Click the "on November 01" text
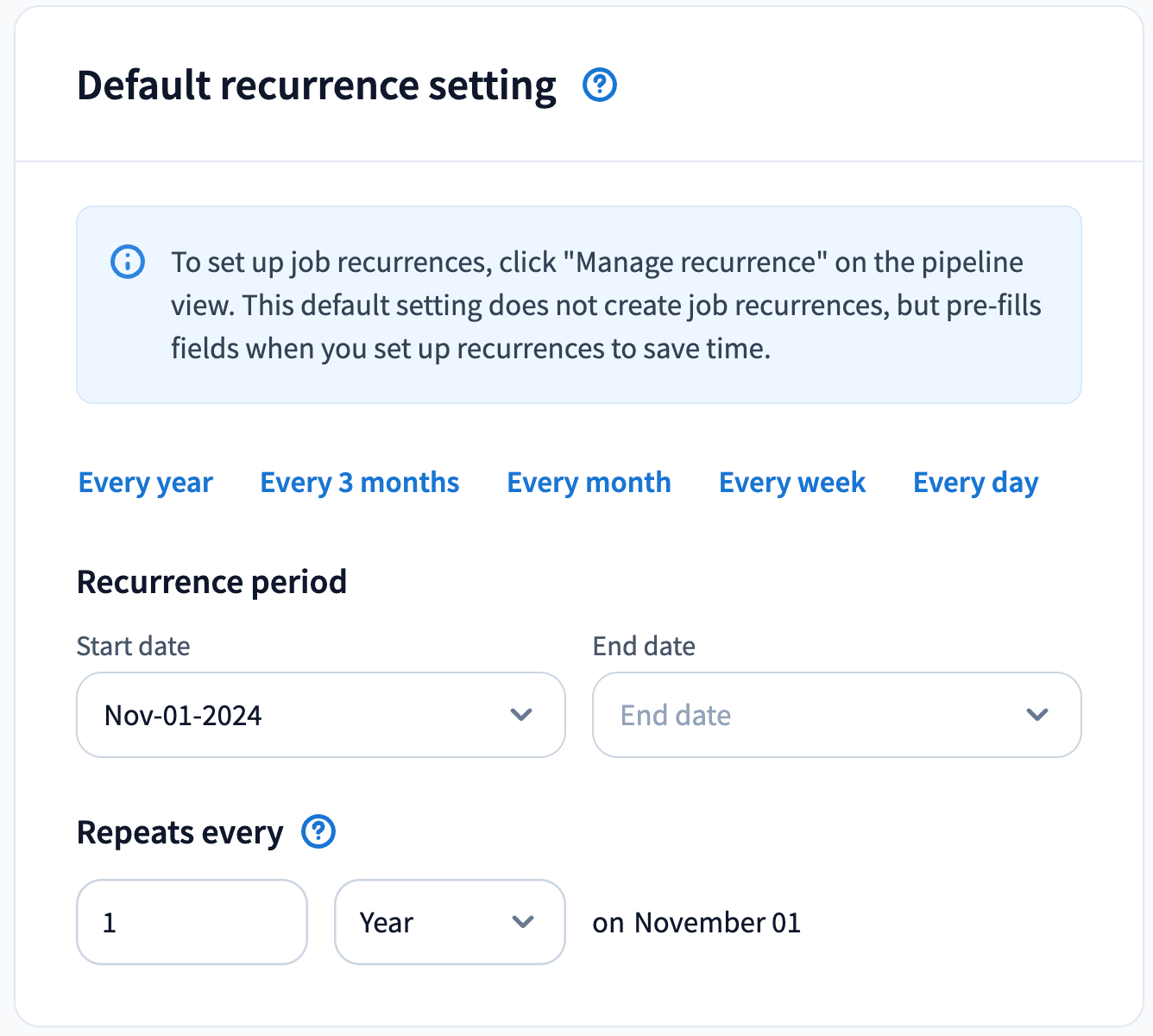Image resolution: width=1153 pixels, height=1036 pixels. pyautogui.click(x=696, y=923)
